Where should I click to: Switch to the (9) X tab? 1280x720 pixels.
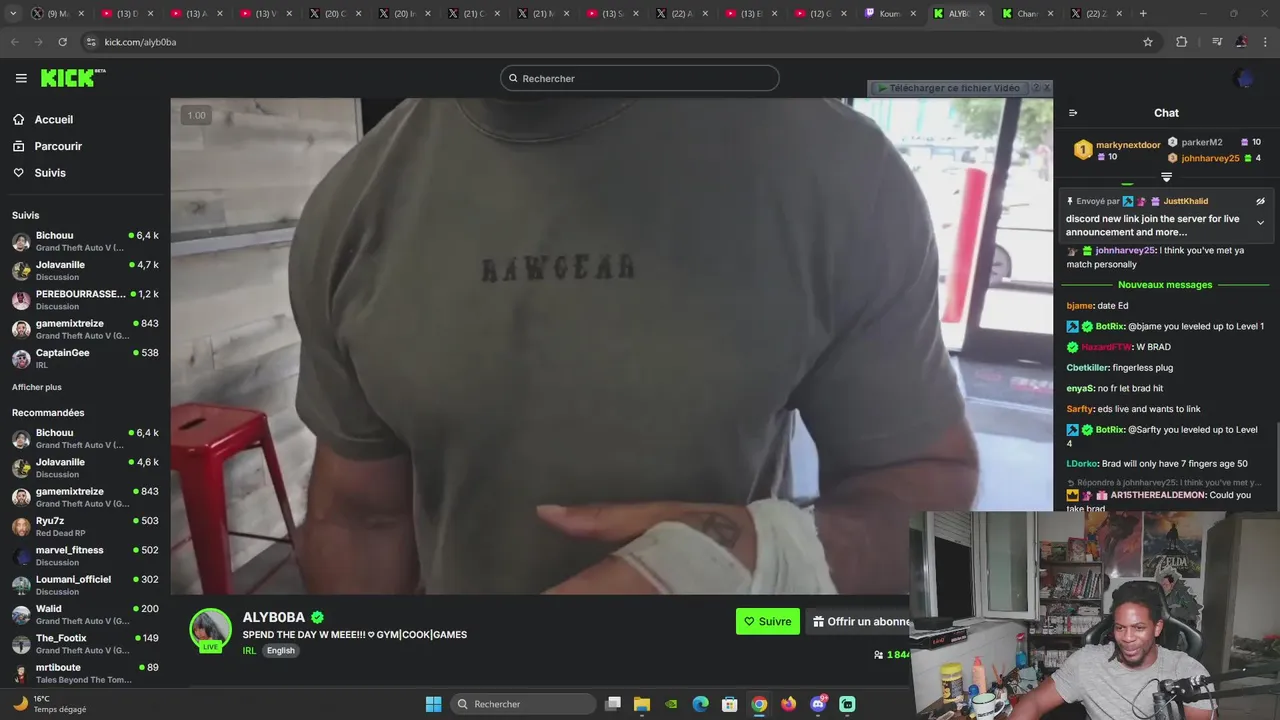(x=57, y=14)
